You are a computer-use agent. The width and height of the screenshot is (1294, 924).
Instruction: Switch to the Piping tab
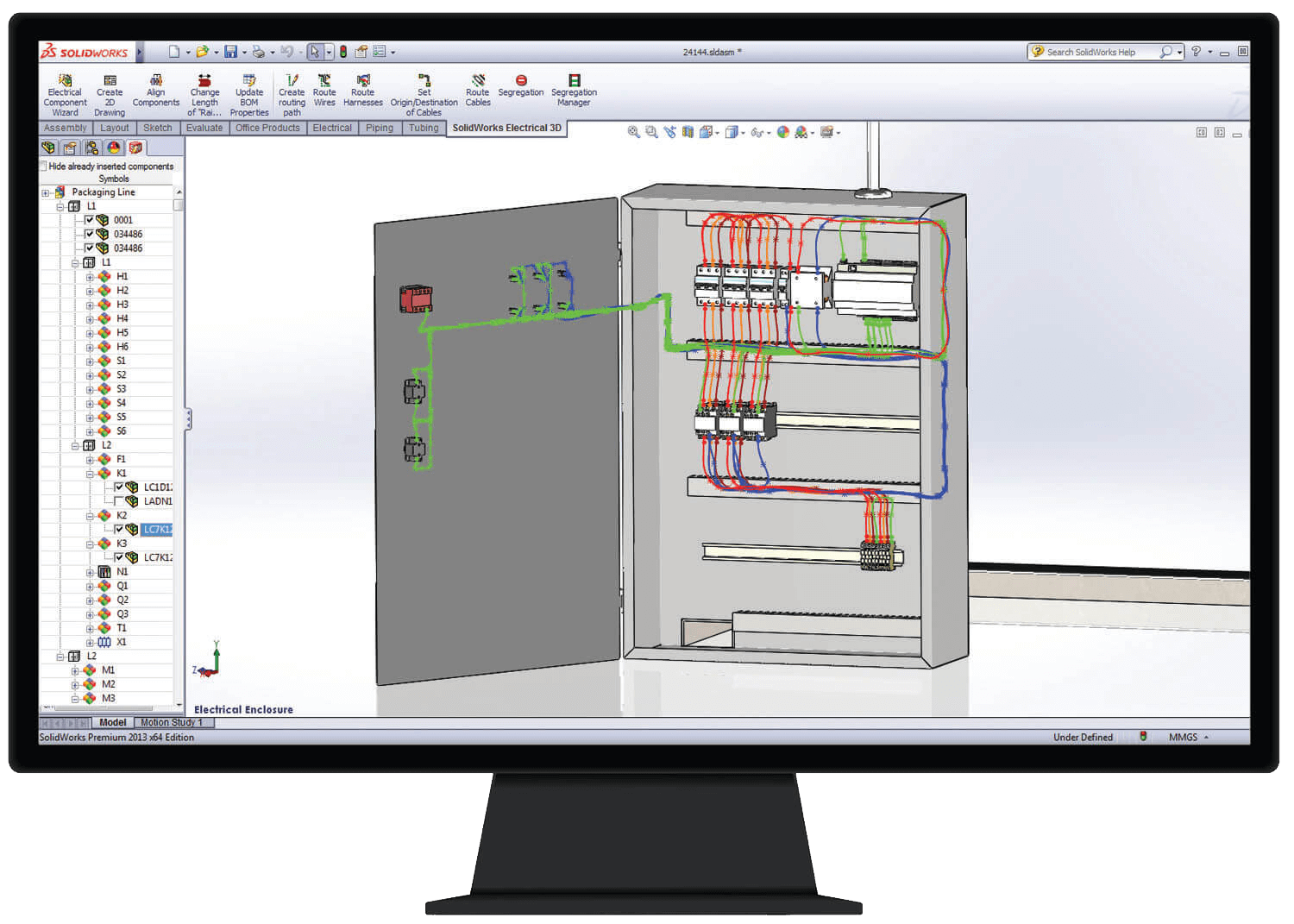pos(380,128)
